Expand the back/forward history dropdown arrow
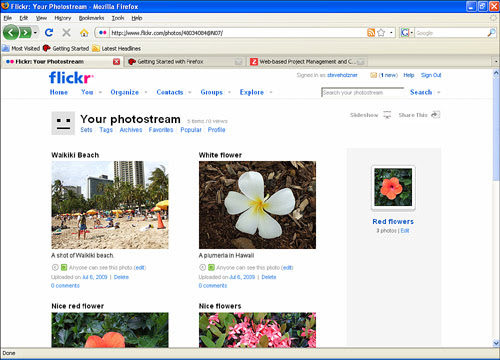 click(35, 33)
